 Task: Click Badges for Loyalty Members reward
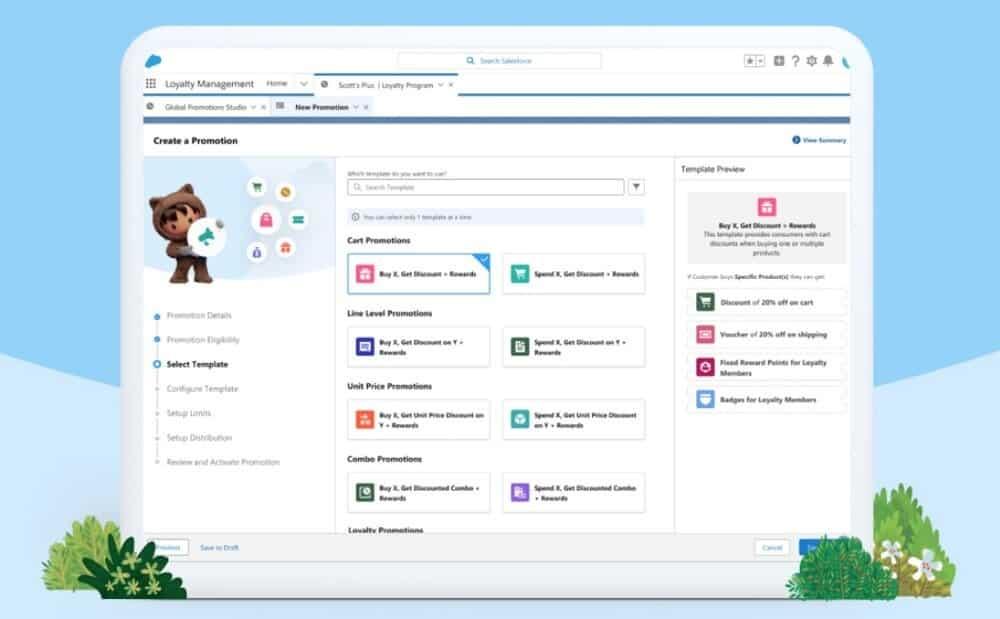(767, 400)
